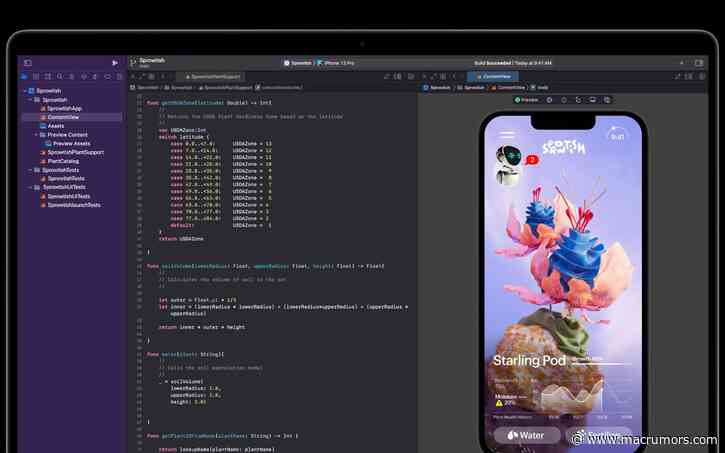Open the iPhone 13 Pro destination selector
The width and height of the screenshot is (725, 453).
pos(336,63)
